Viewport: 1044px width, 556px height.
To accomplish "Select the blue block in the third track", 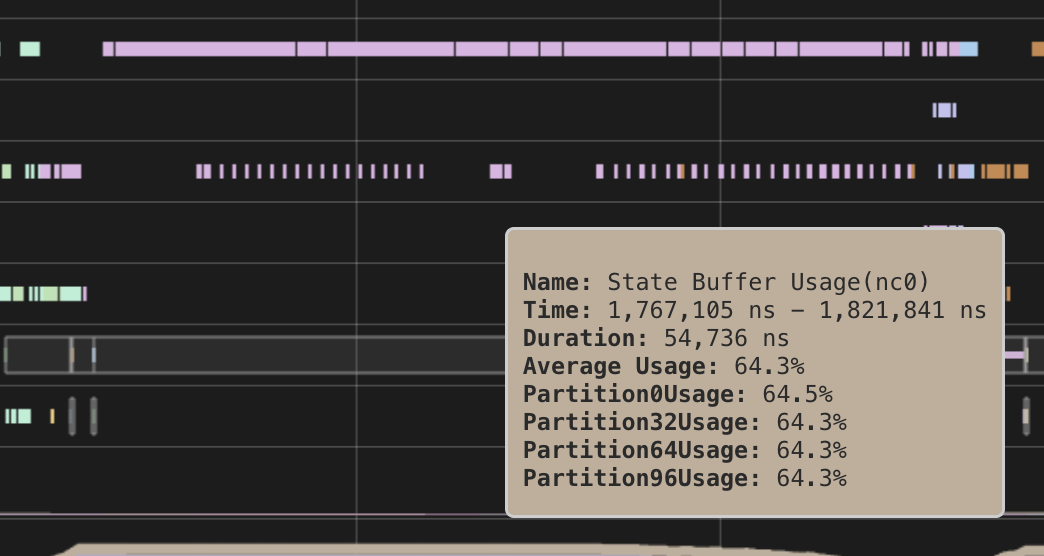I will pyautogui.click(x=966, y=171).
